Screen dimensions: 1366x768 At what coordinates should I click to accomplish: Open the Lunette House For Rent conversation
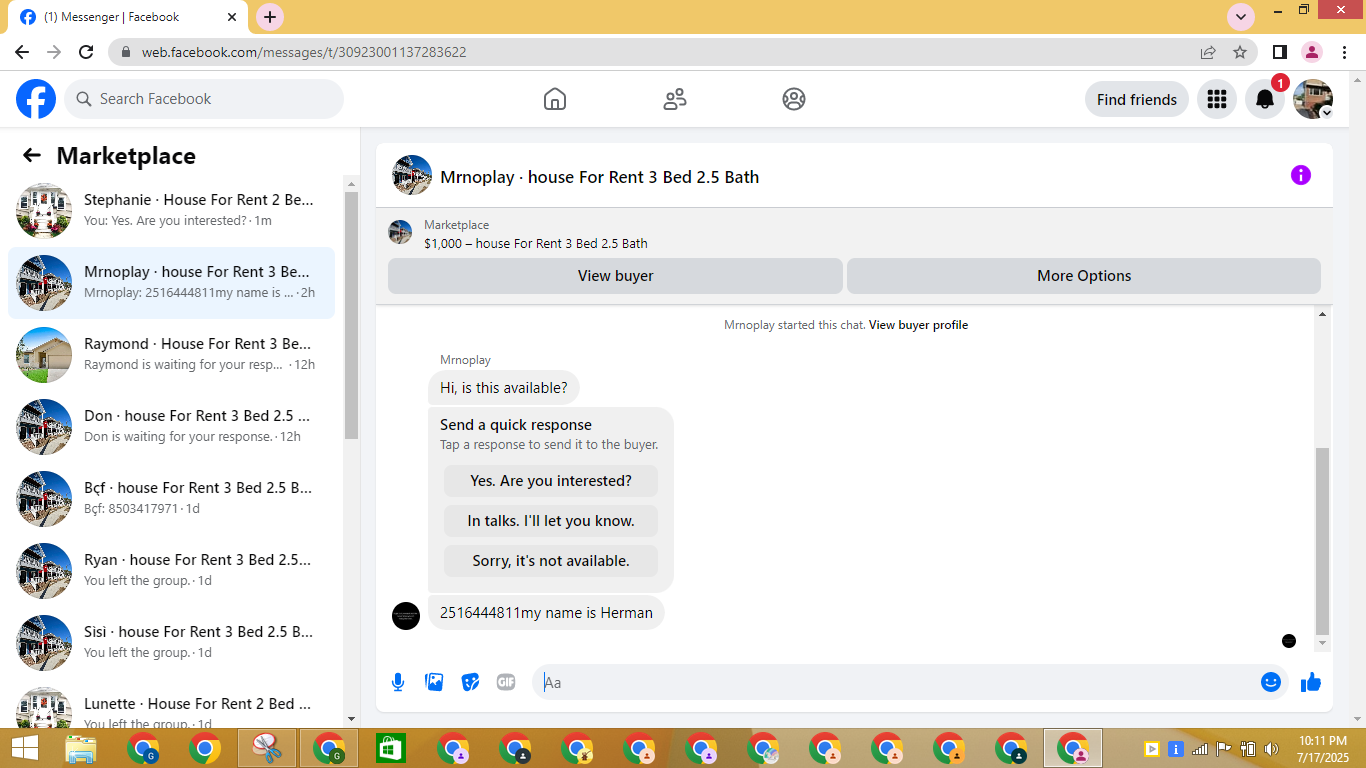(171, 705)
